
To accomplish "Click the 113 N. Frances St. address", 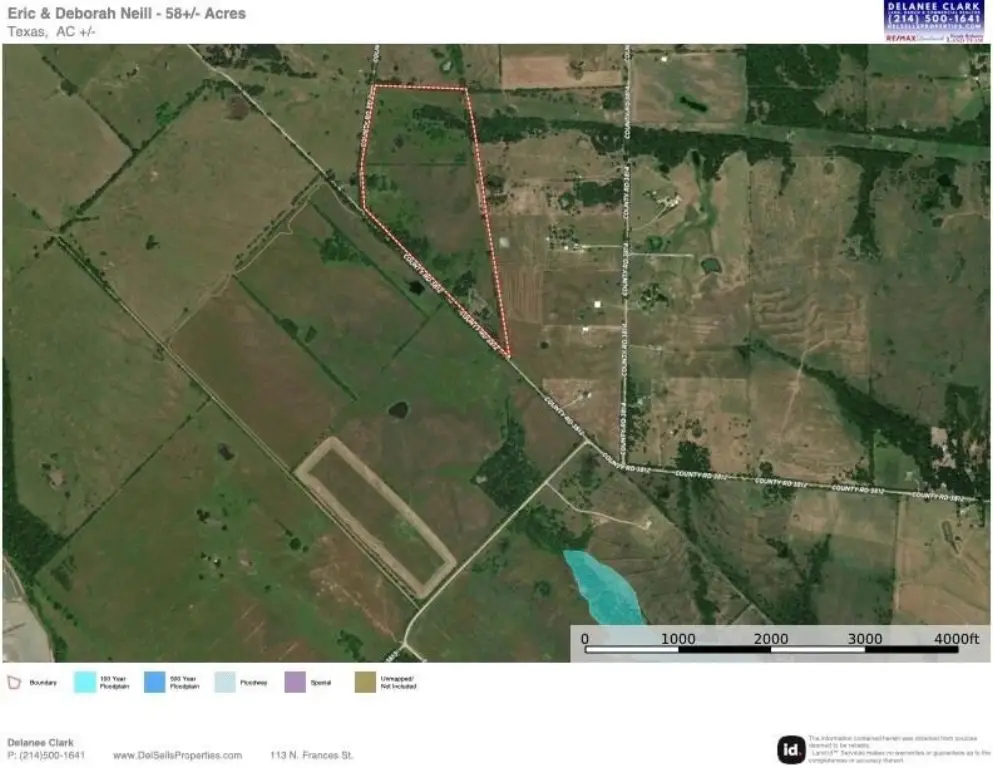I will click(x=312, y=755).
